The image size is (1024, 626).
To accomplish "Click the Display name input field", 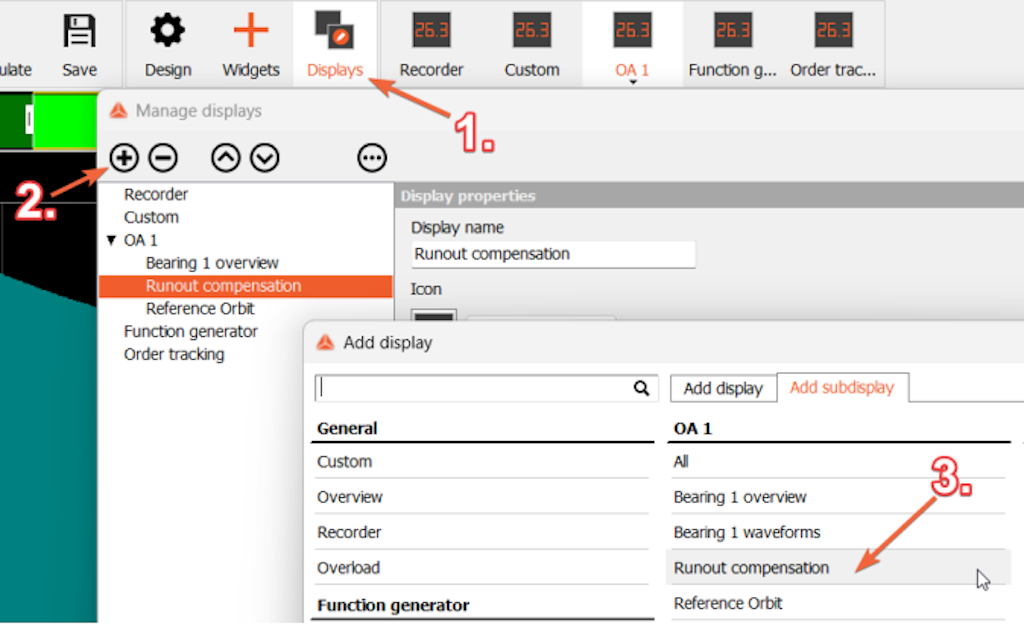I will click(x=553, y=254).
